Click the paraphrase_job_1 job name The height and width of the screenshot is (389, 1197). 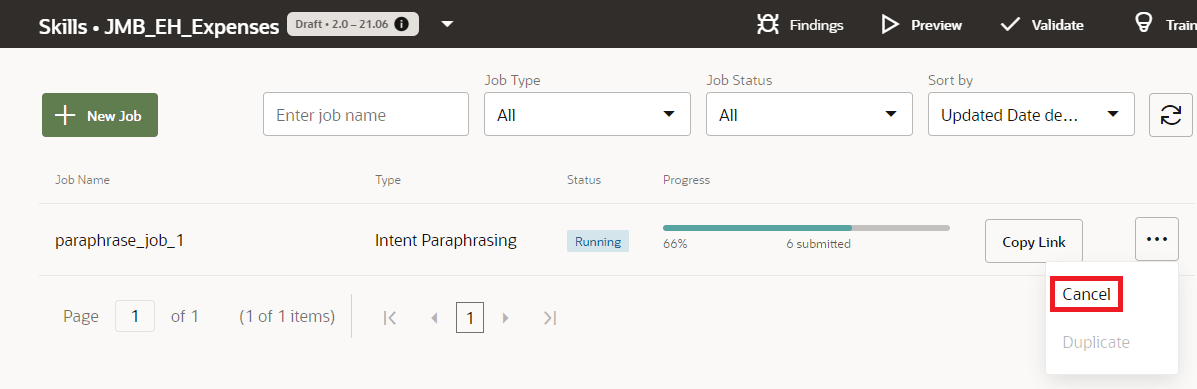(x=119, y=241)
